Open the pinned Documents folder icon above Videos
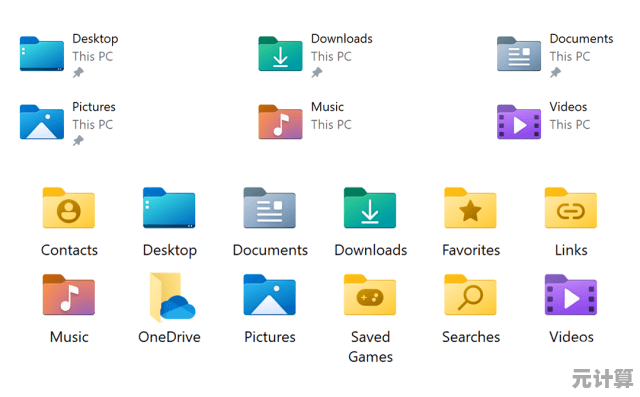The image size is (640, 397). (x=519, y=54)
